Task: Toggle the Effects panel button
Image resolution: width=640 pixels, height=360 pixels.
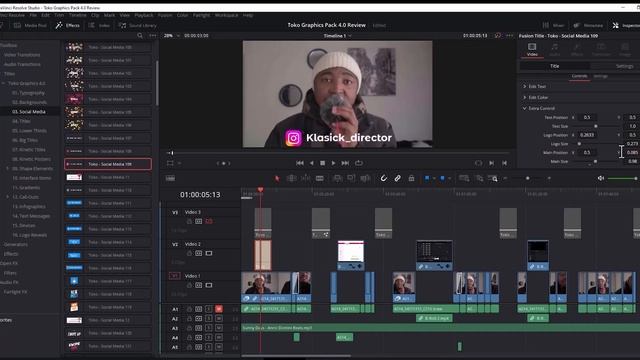Action: 68,25
